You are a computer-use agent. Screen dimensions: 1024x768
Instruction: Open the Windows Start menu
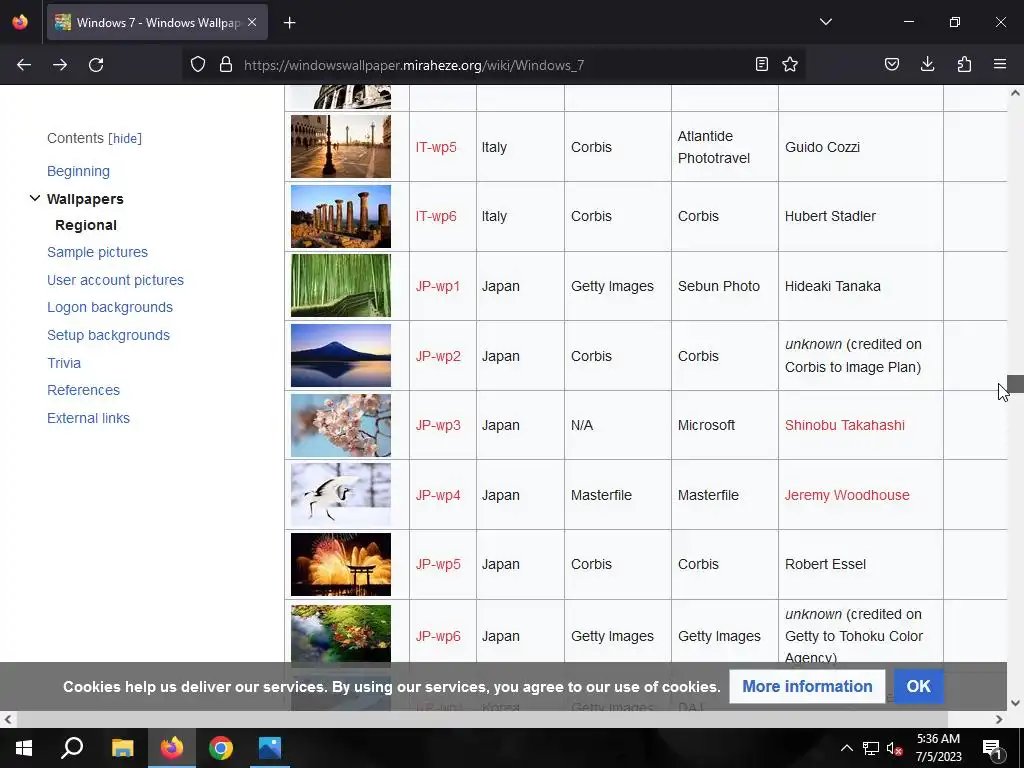pyautogui.click(x=24, y=748)
